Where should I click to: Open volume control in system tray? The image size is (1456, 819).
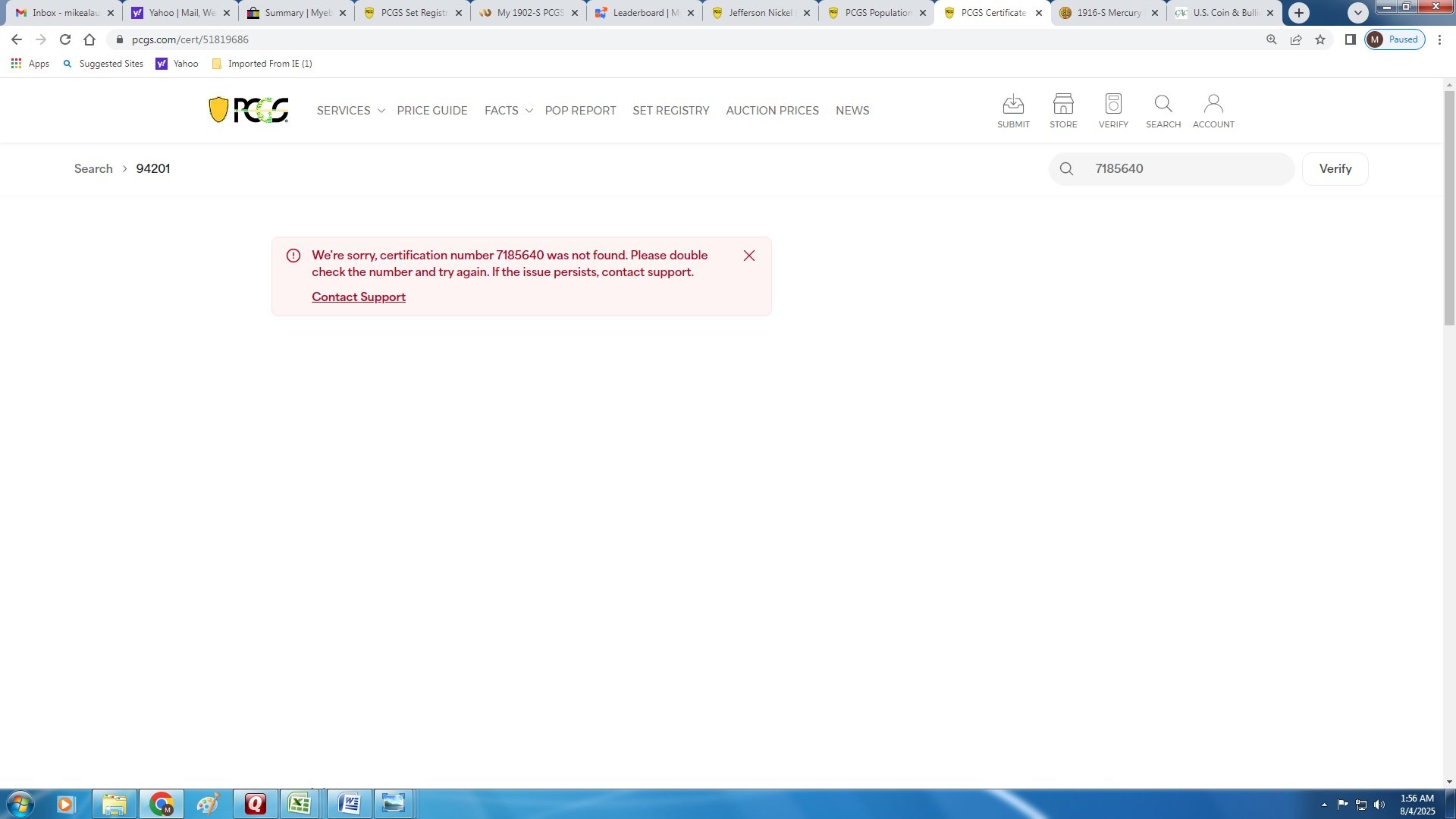click(1379, 805)
